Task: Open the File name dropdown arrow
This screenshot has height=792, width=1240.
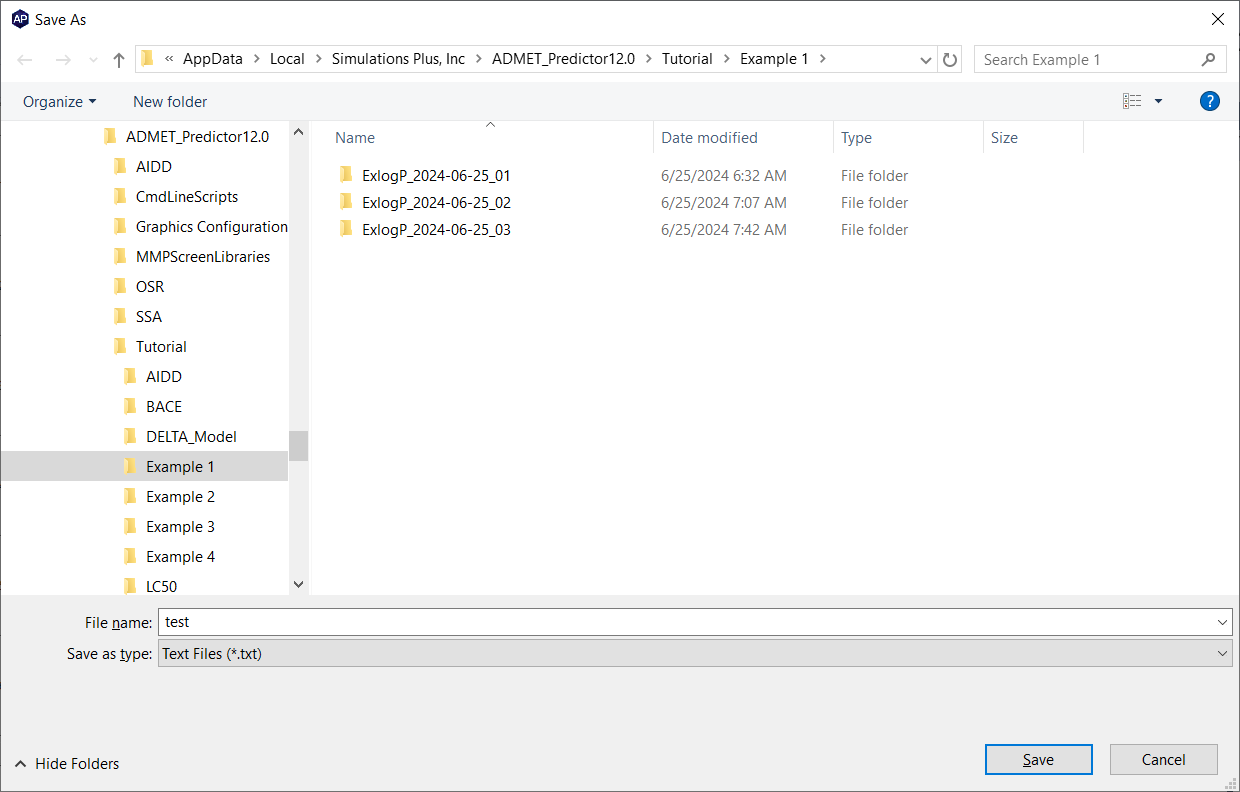Action: (1223, 622)
